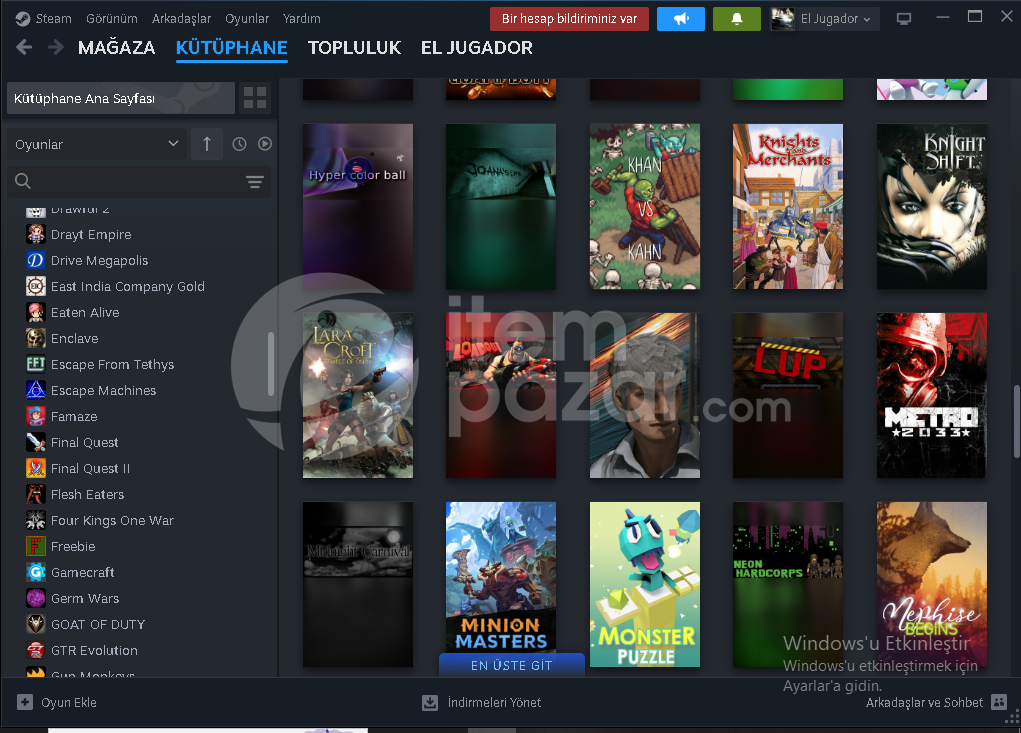Click the Gamecraft G icon
Viewport: 1021px width, 733px height.
tap(36, 572)
